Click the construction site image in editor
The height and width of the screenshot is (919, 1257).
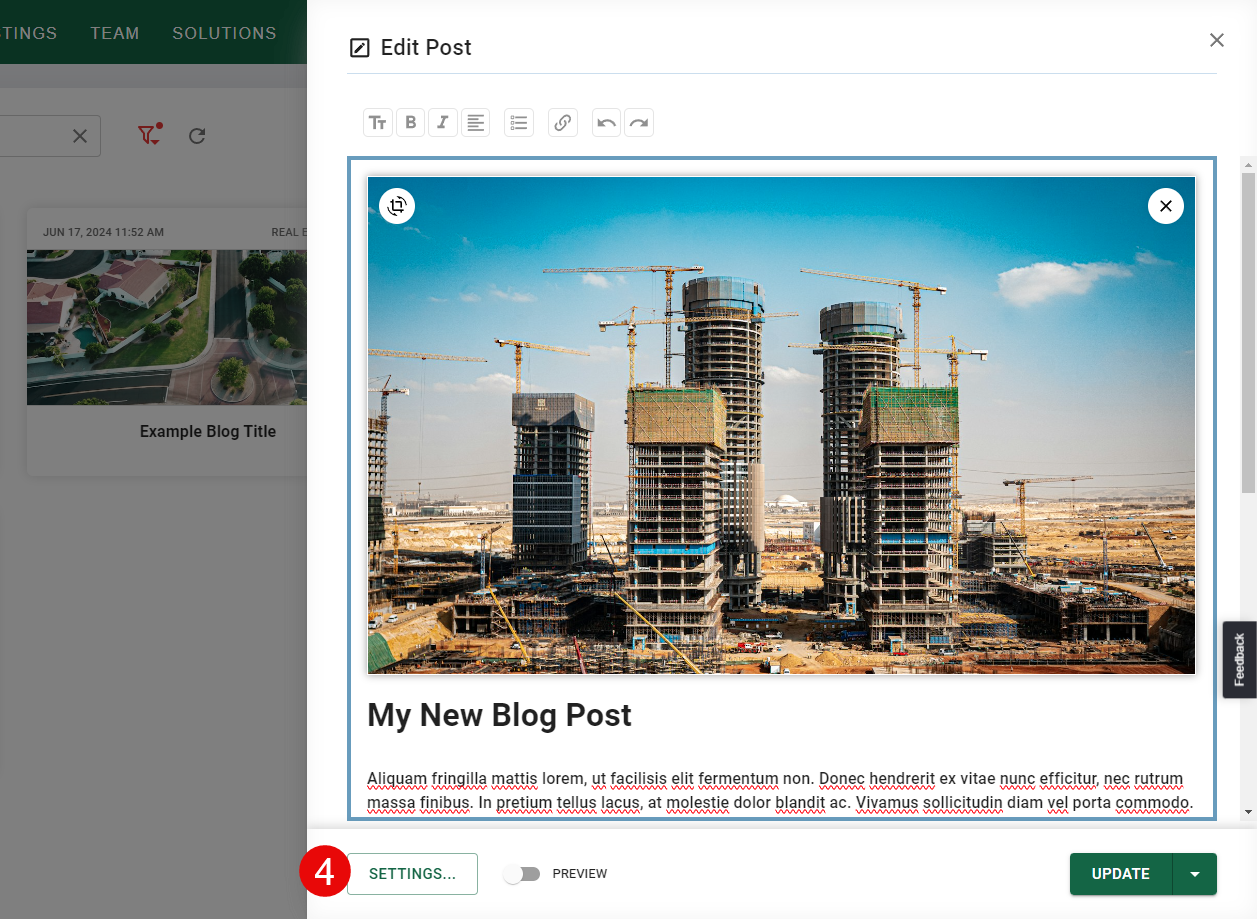[781, 425]
